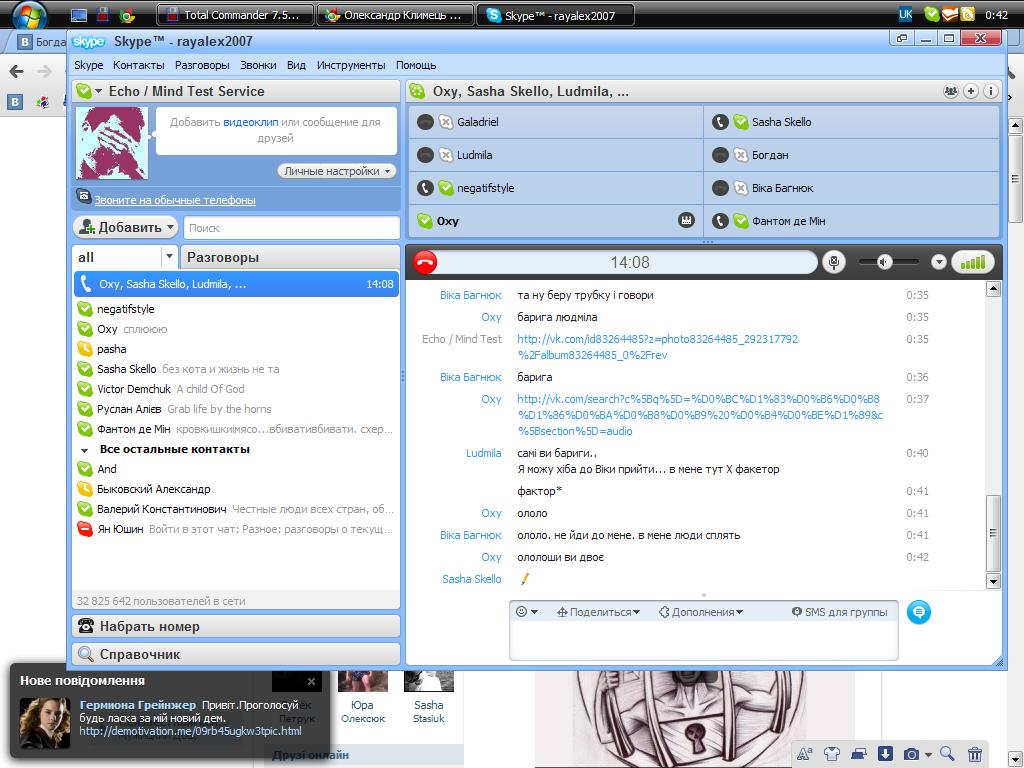Screen dimensions: 1024x768
Task: Open the Поделиться share dropdown
Action: click(598, 612)
